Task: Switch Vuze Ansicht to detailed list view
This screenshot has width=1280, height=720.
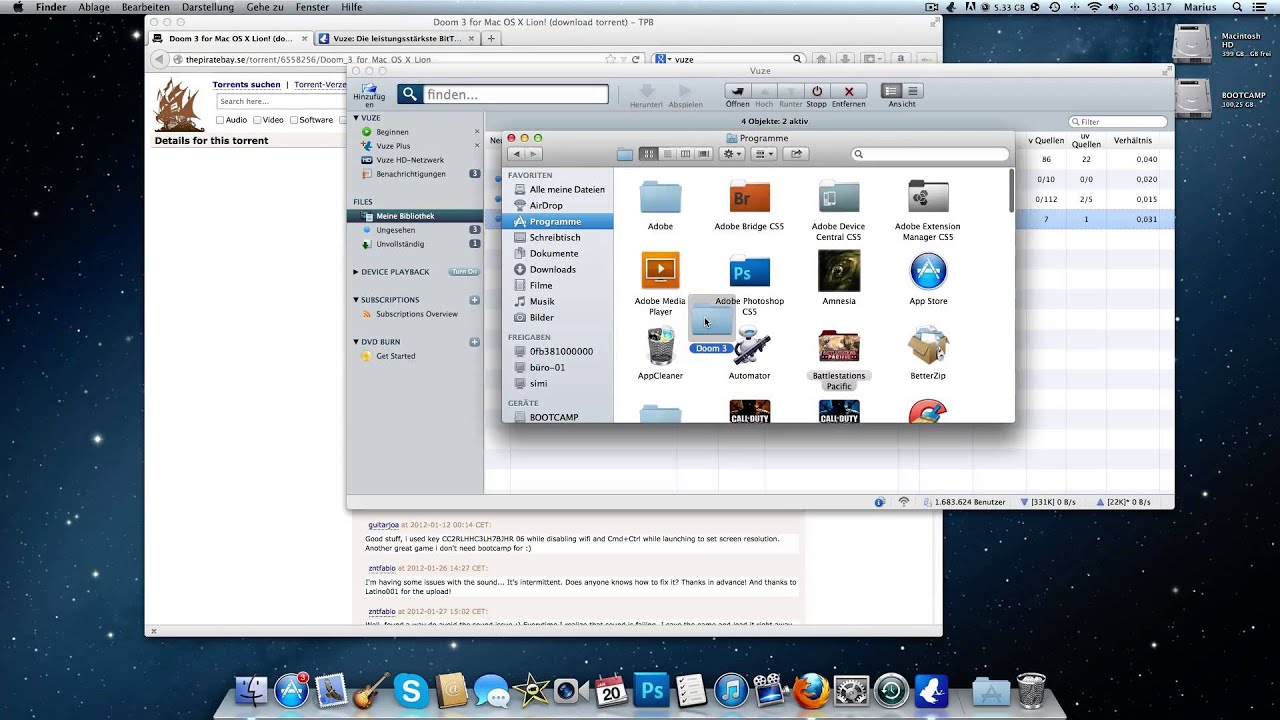Action: pos(891,91)
